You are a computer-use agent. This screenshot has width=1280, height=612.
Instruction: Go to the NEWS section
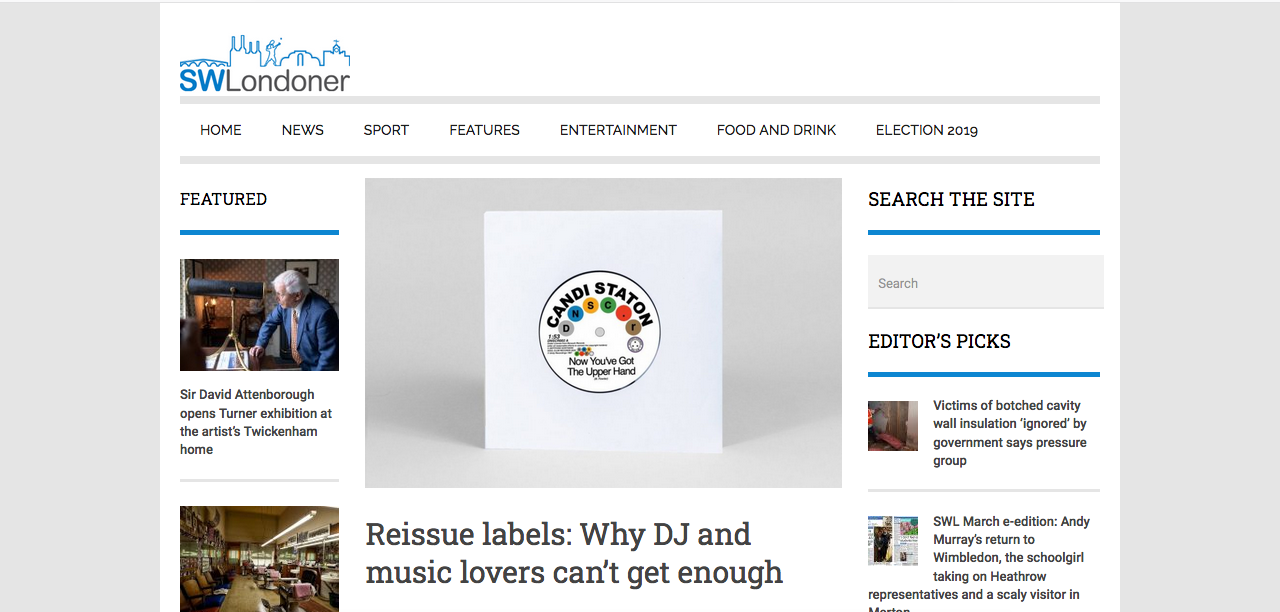[x=303, y=130]
